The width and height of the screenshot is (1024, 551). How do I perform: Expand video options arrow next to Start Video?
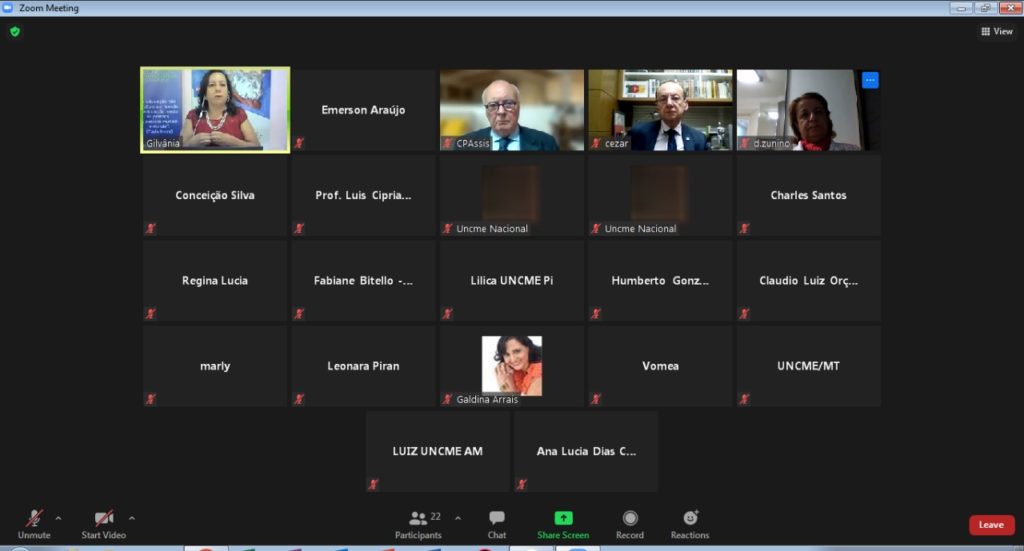click(132, 518)
